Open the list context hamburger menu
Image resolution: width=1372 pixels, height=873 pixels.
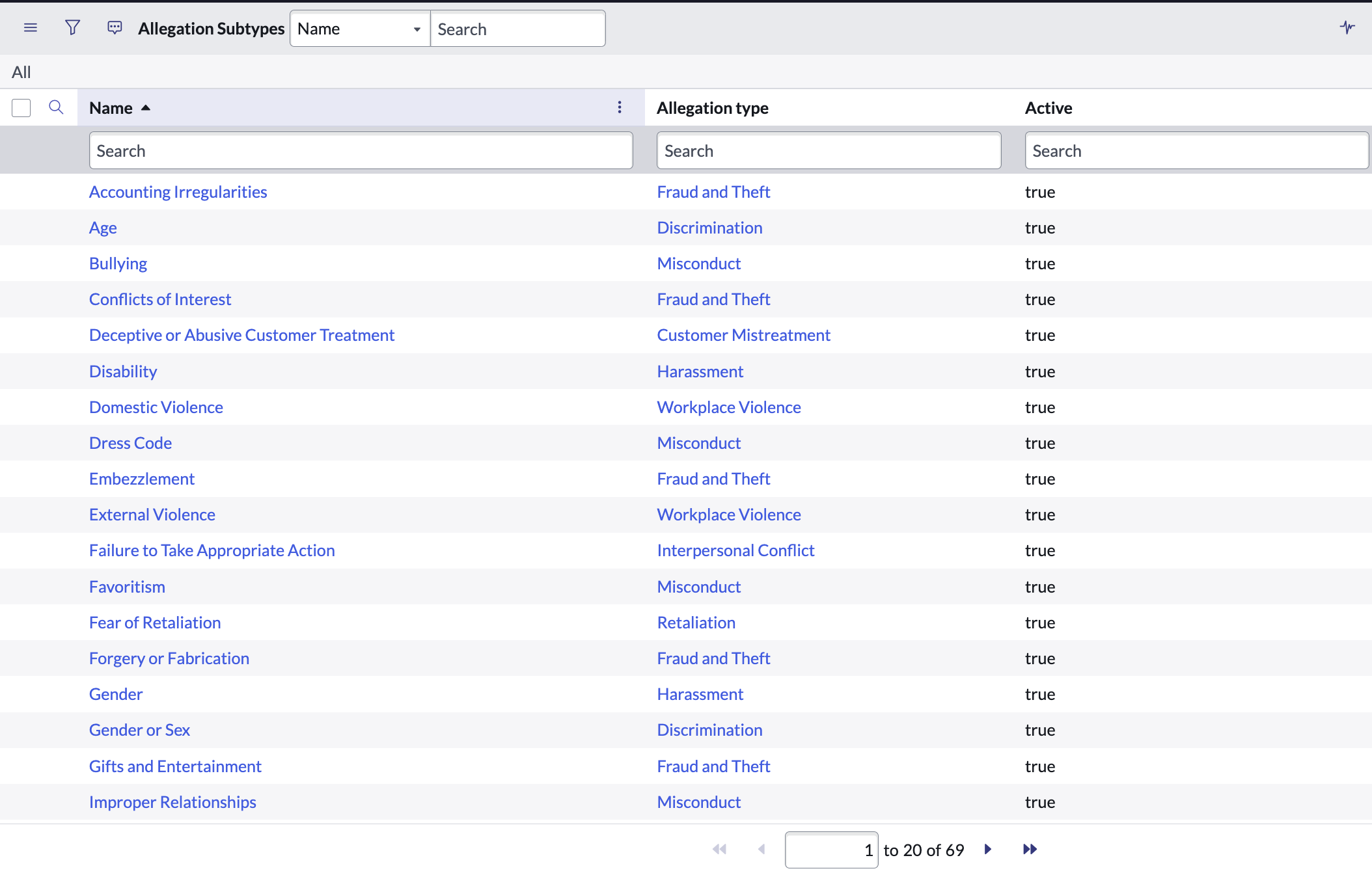pos(31,28)
